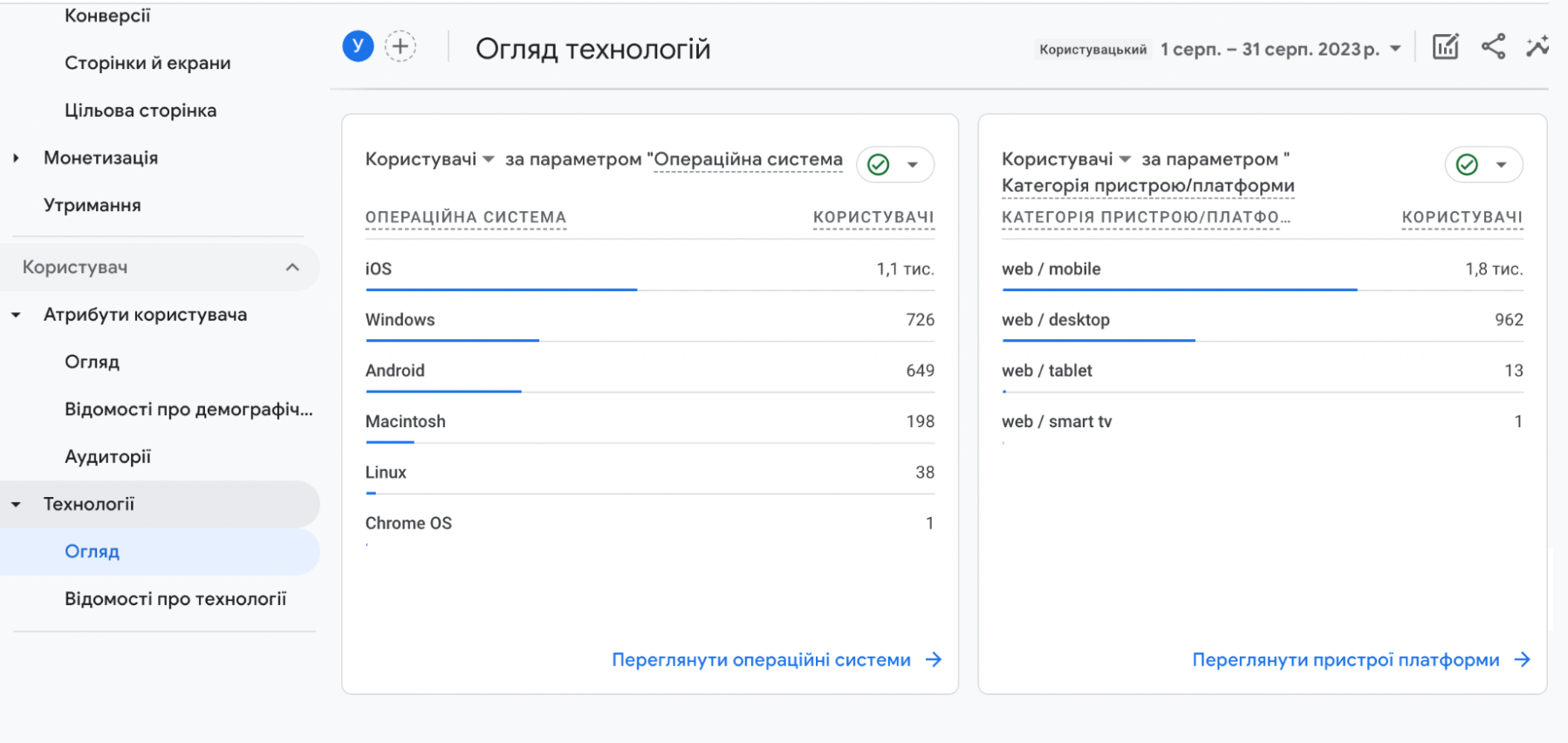This screenshot has height=743, width=1568.
Task: Collapse the "Користувач" sidebar section
Action: (x=292, y=268)
